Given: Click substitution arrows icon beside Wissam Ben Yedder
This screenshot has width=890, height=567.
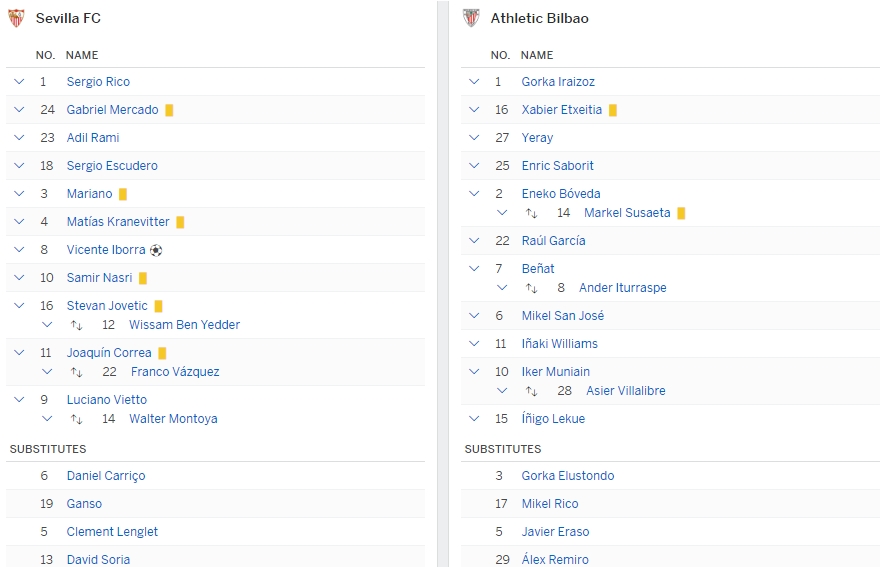Looking at the screenshot, I should (x=77, y=325).
